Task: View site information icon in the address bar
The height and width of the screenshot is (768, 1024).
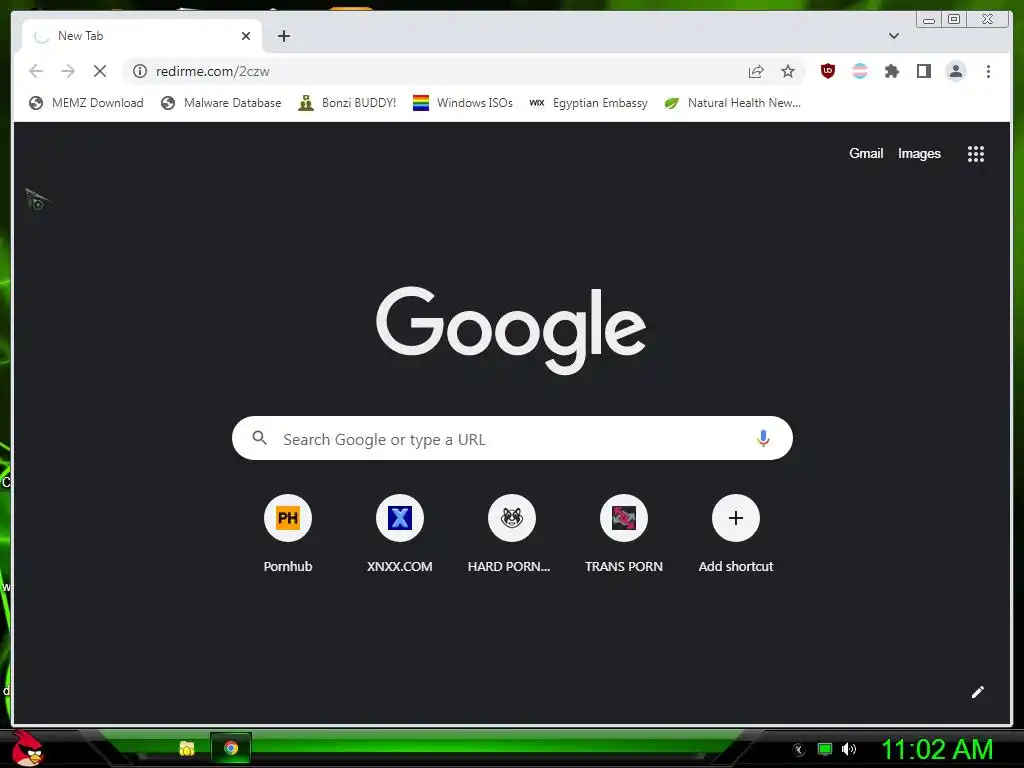Action: coord(140,71)
